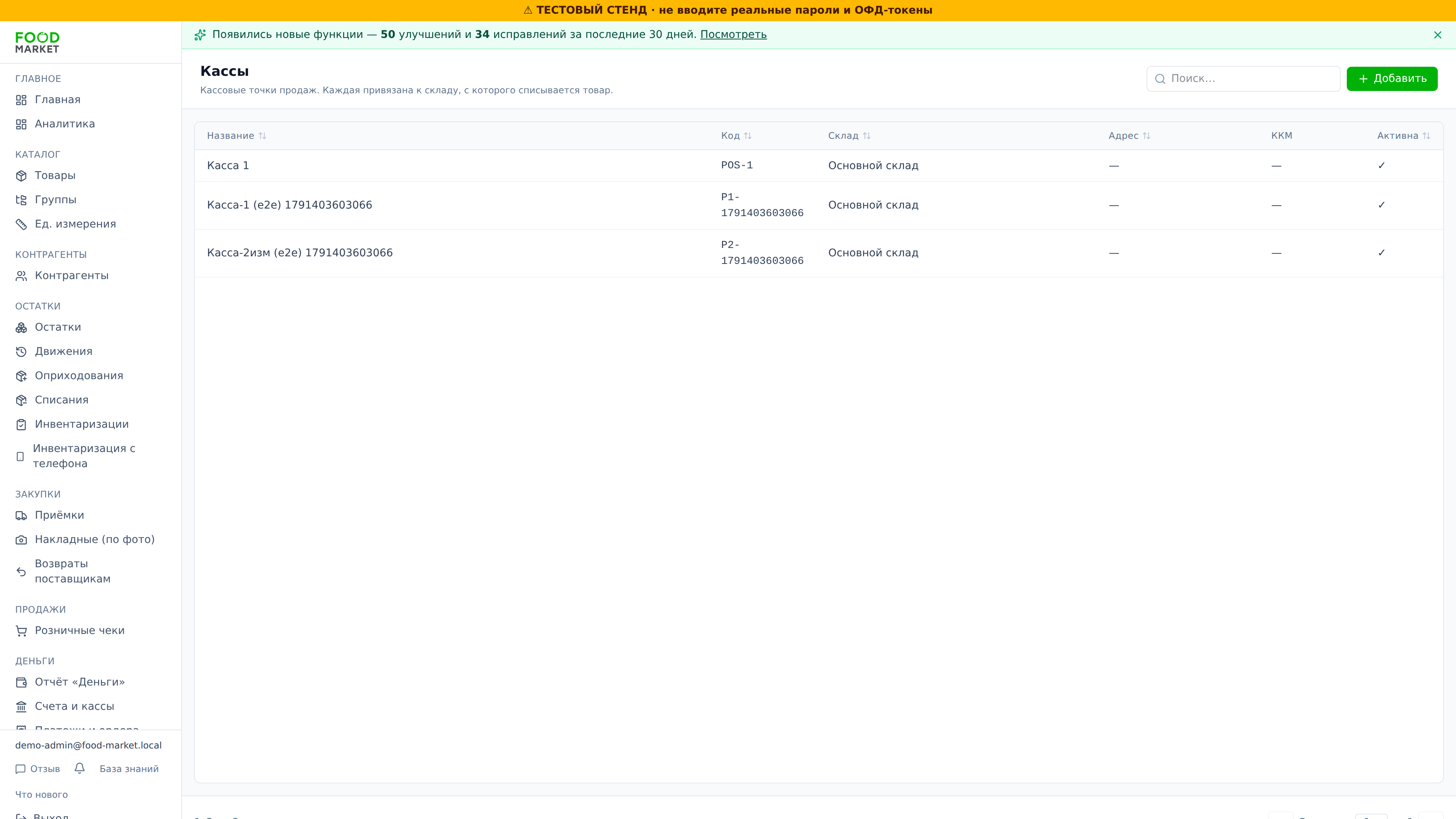The width and height of the screenshot is (1456, 819).
Task: Click the Приёмки truck icon
Action: [x=21, y=516]
